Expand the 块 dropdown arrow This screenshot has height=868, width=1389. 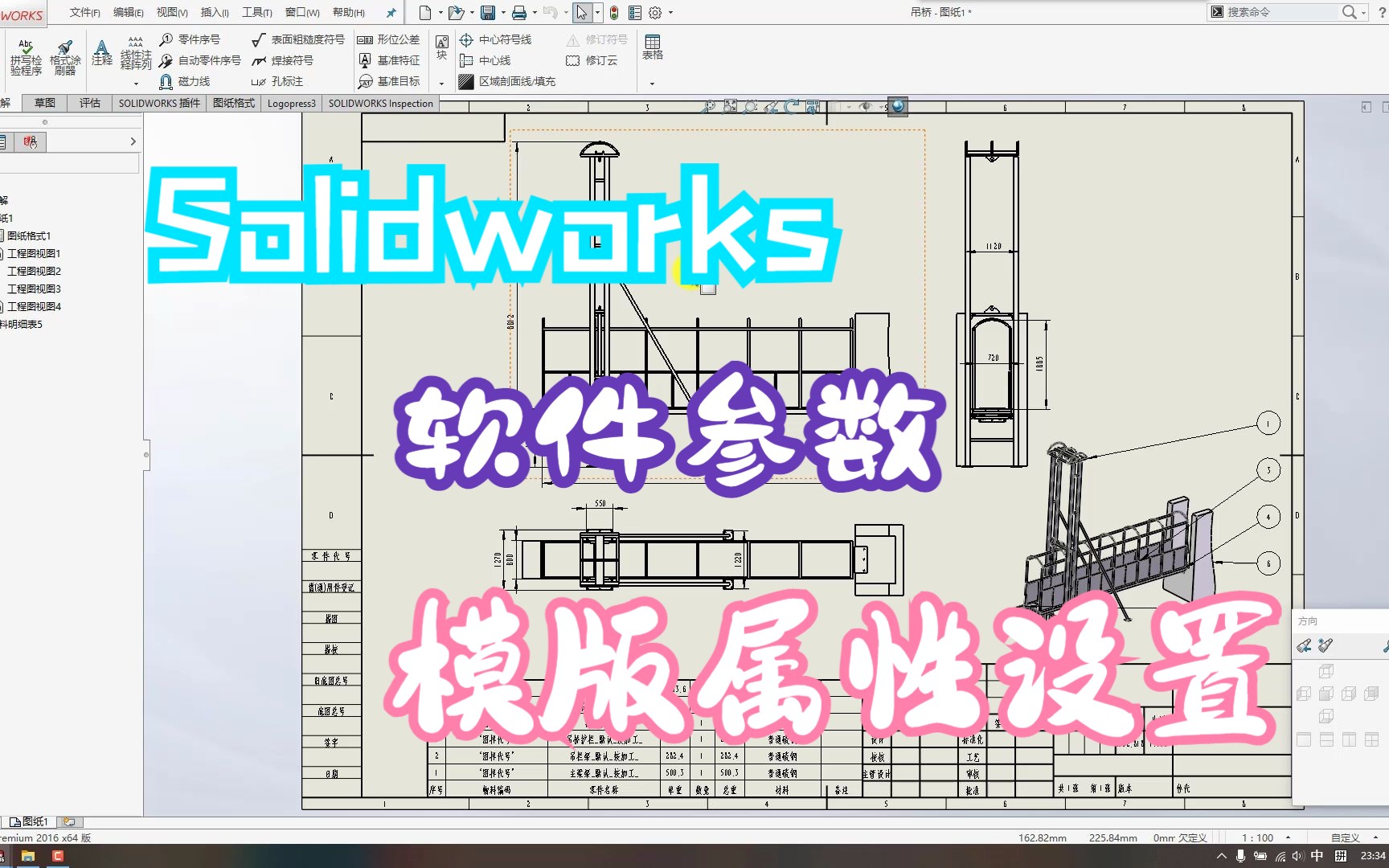[x=441, y=84]
